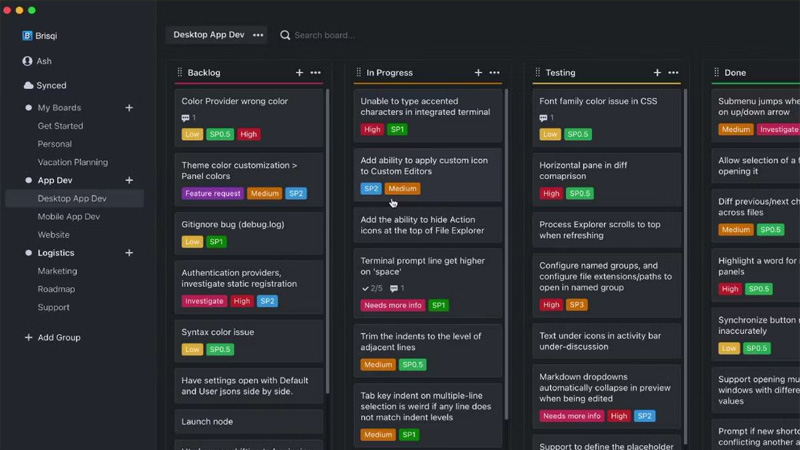Add a new card to Backlog column

[299, 73]
